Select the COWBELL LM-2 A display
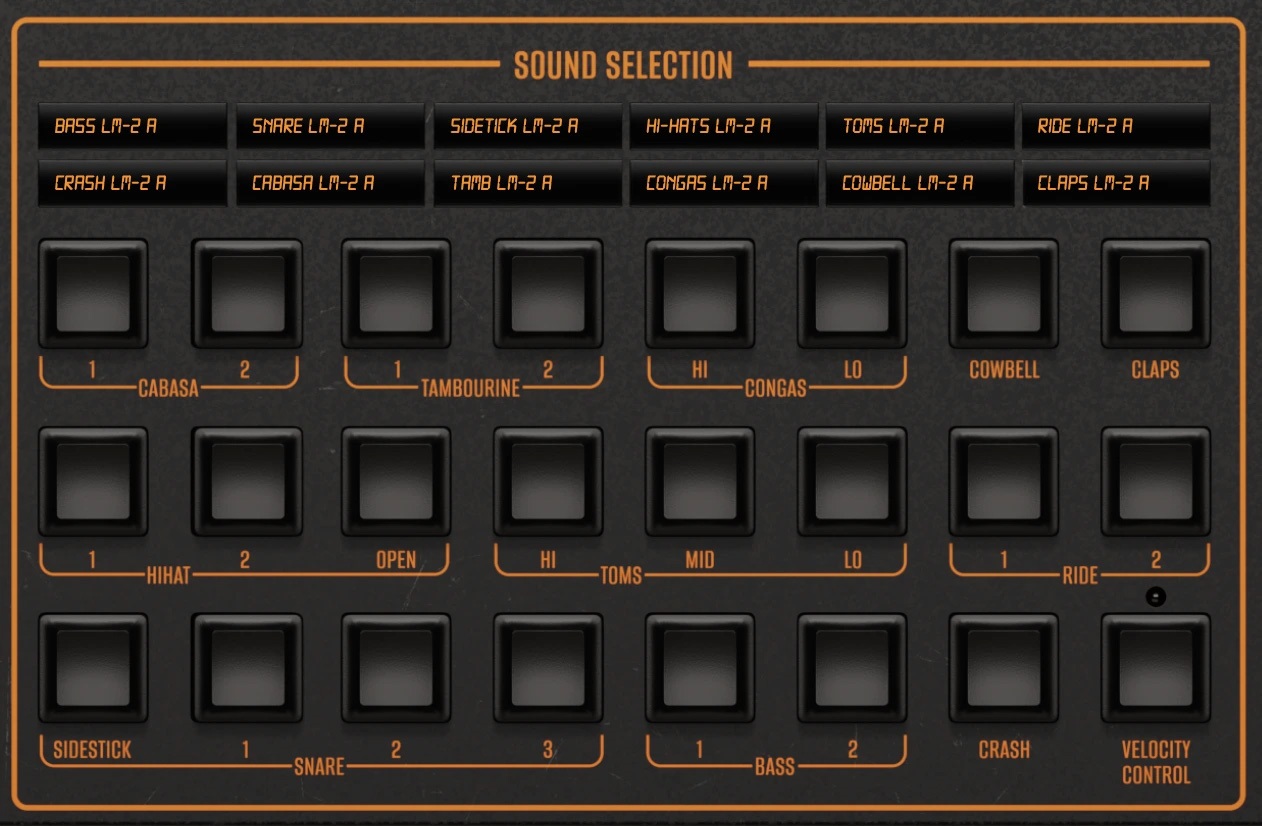Viewport: 1262px width, 826px height. click(x=919, y=183)
